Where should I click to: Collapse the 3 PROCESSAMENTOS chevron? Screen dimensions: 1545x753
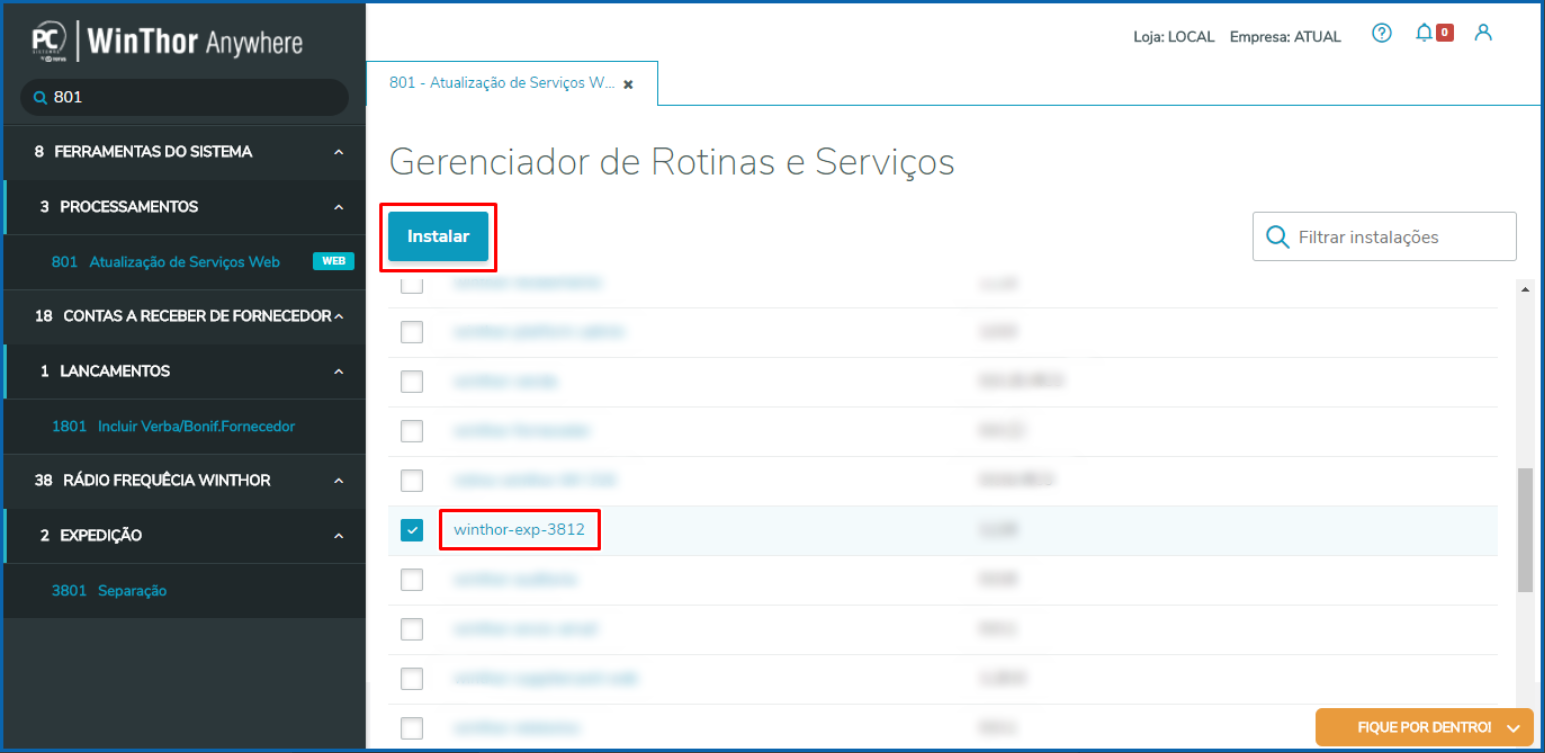point(338,207)
